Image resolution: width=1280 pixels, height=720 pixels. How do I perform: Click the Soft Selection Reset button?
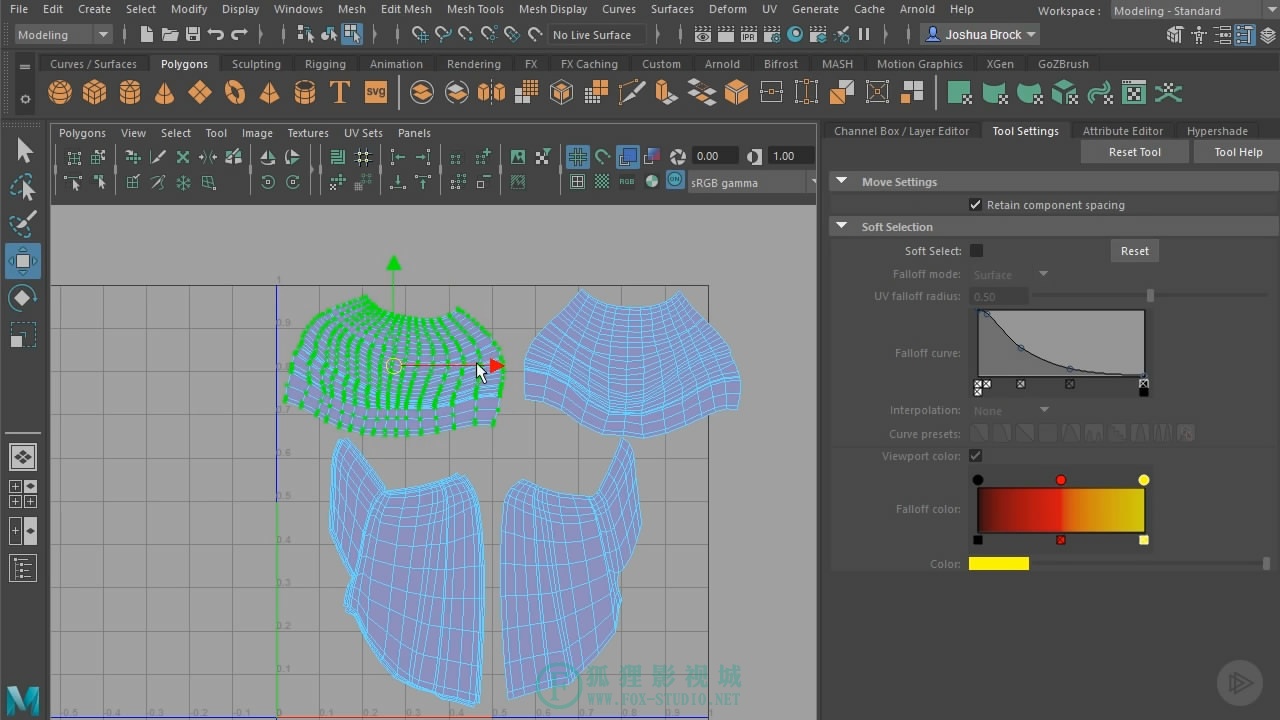coord(1135,251)
